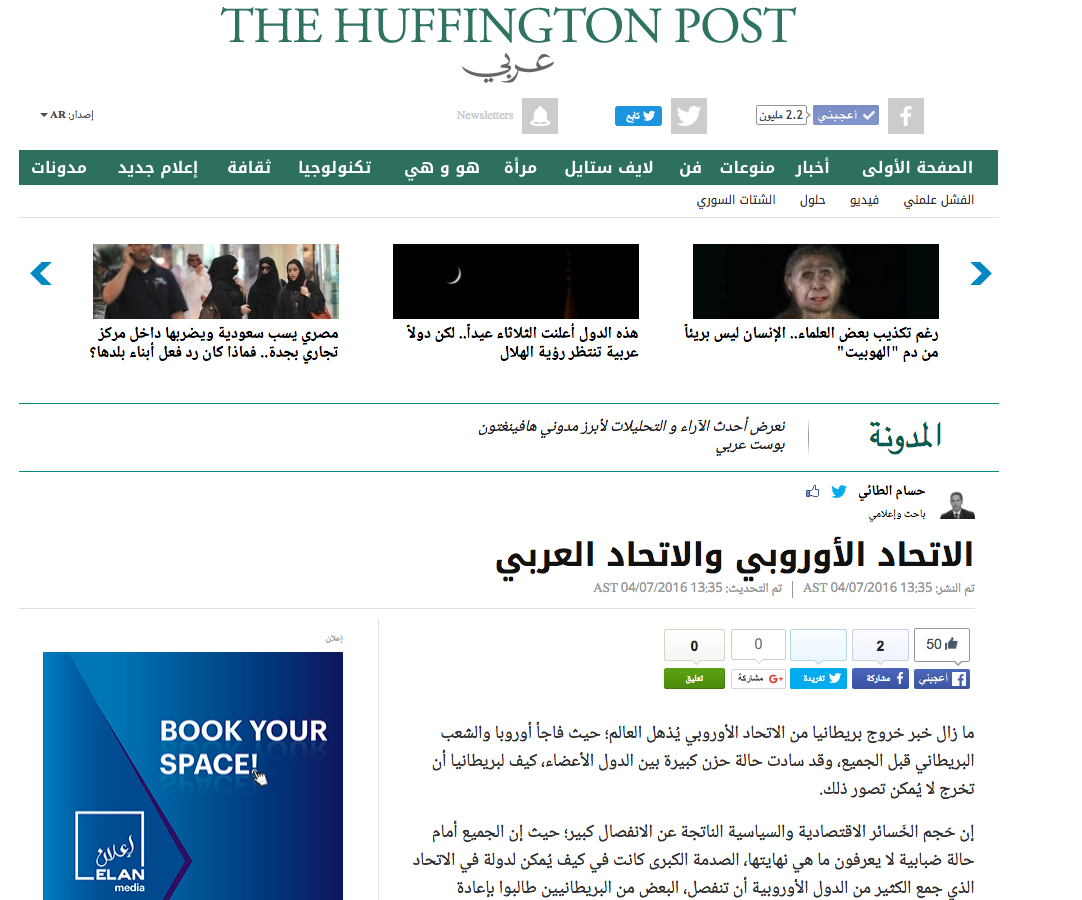The image size is (1082, 900).
Task: Click the article title الاتحاد الأوروبي والاتحاد العربي
Action: coord(734,556)
